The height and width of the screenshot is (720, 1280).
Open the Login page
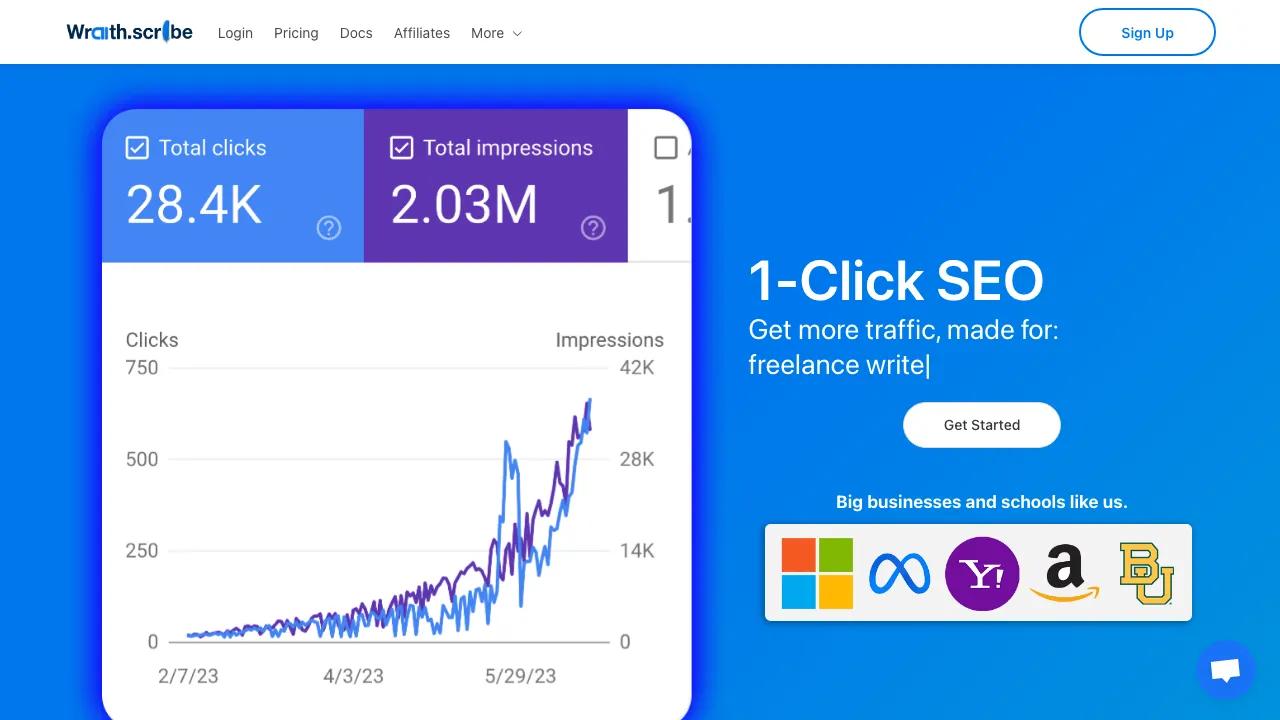tap(235, 33)
